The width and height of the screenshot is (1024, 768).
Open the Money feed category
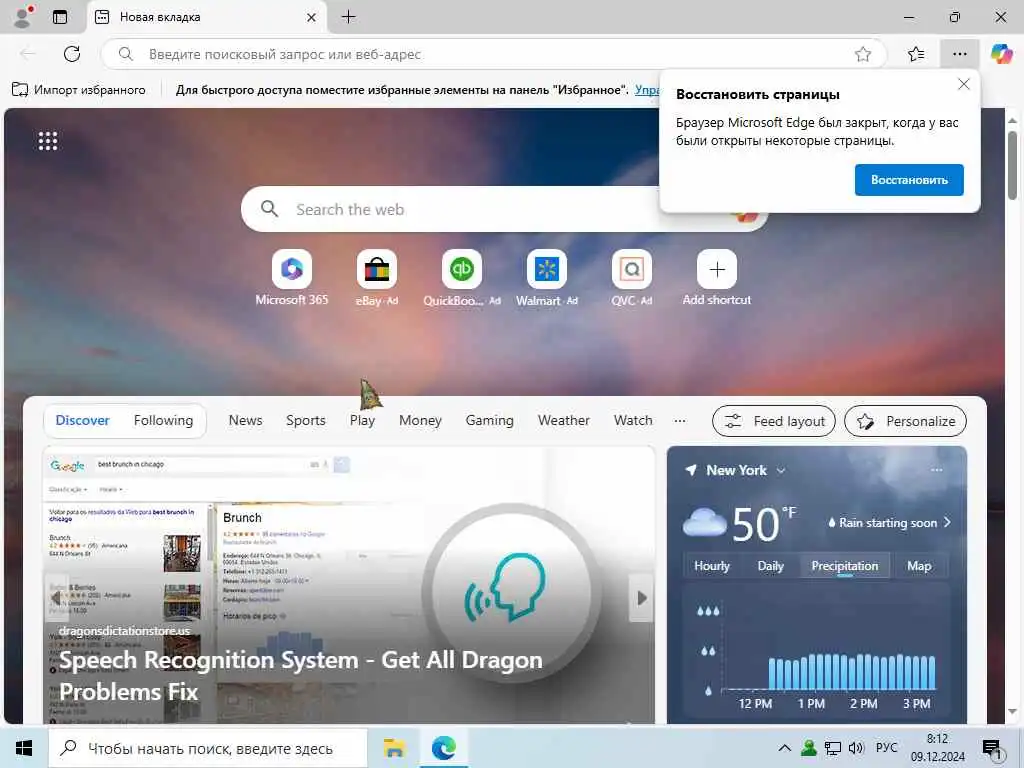tap(420, 421)
